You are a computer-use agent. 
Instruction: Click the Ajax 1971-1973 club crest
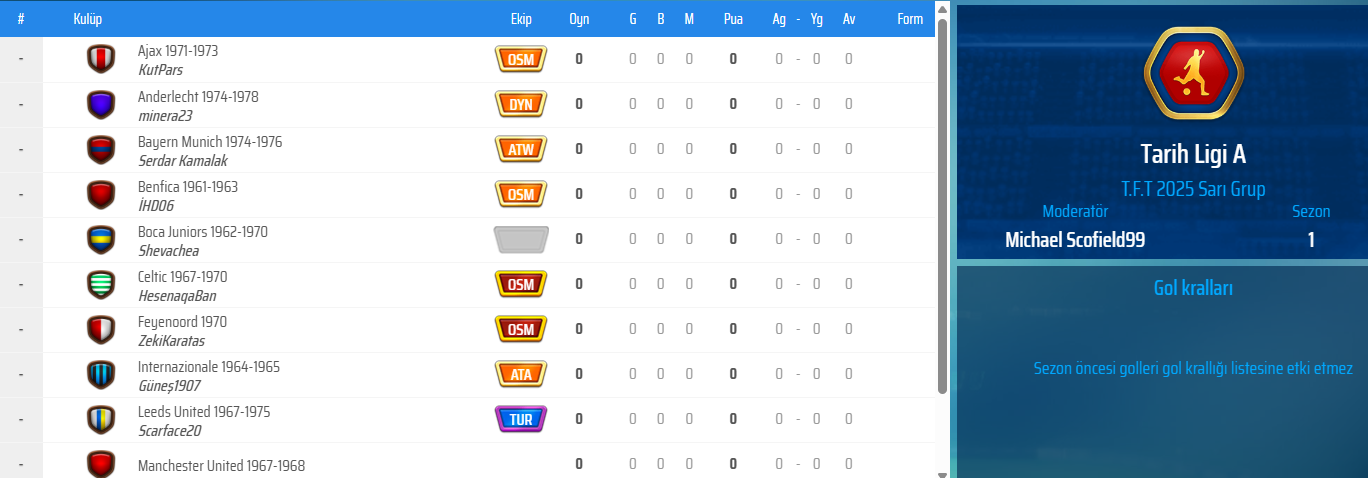(102, 59)
